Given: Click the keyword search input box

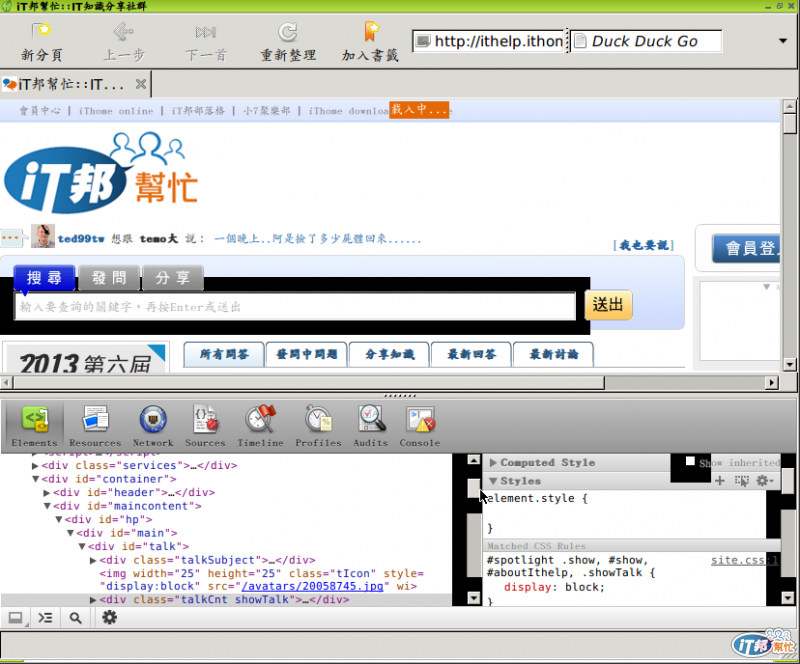Looking at the screenshot, I should coord(295,307).
